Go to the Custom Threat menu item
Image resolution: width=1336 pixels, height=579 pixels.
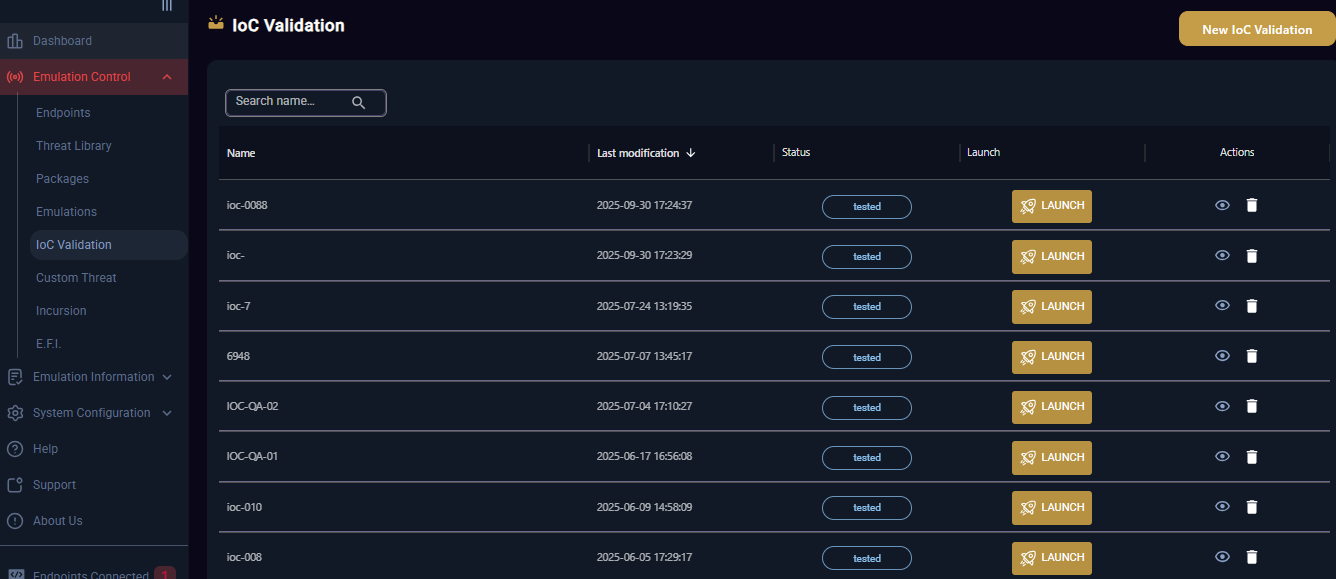(76, 278)
